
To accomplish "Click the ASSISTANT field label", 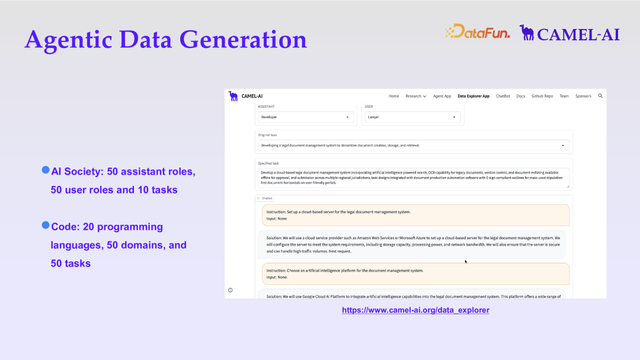I will click(x=266, y=107).
